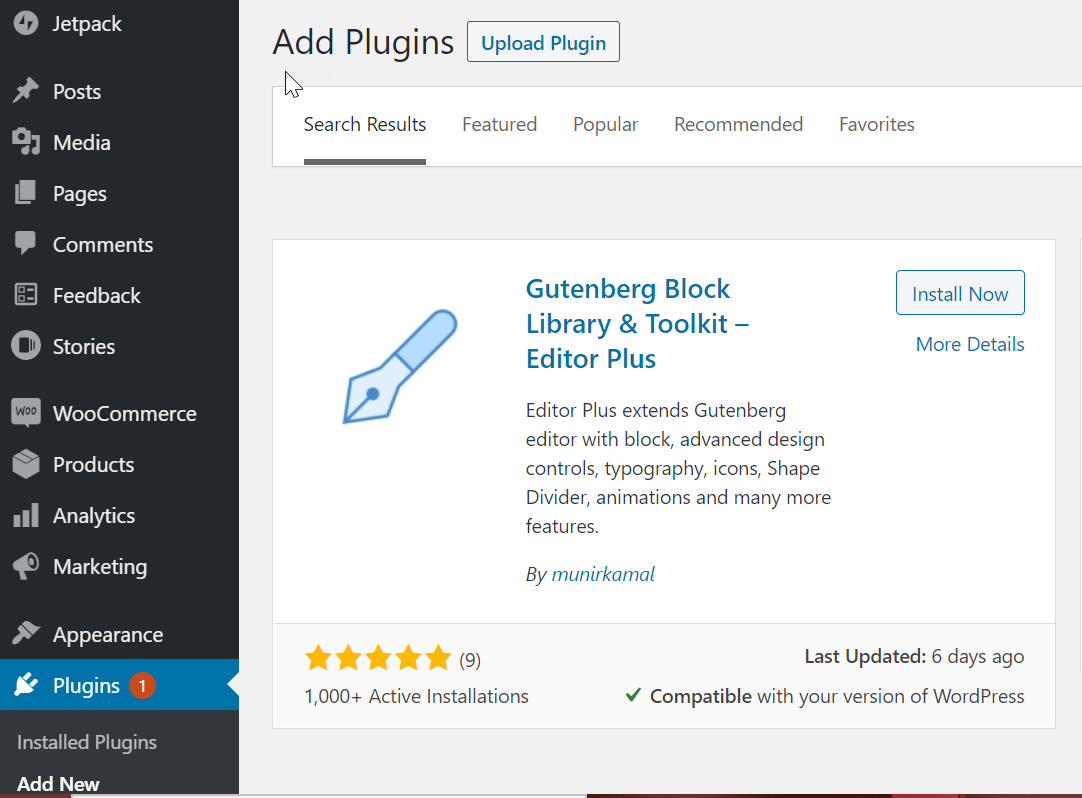This screenshot has height=798, width=1082.
Task: Open the Marketing section
Action: (x=98, y=566)
